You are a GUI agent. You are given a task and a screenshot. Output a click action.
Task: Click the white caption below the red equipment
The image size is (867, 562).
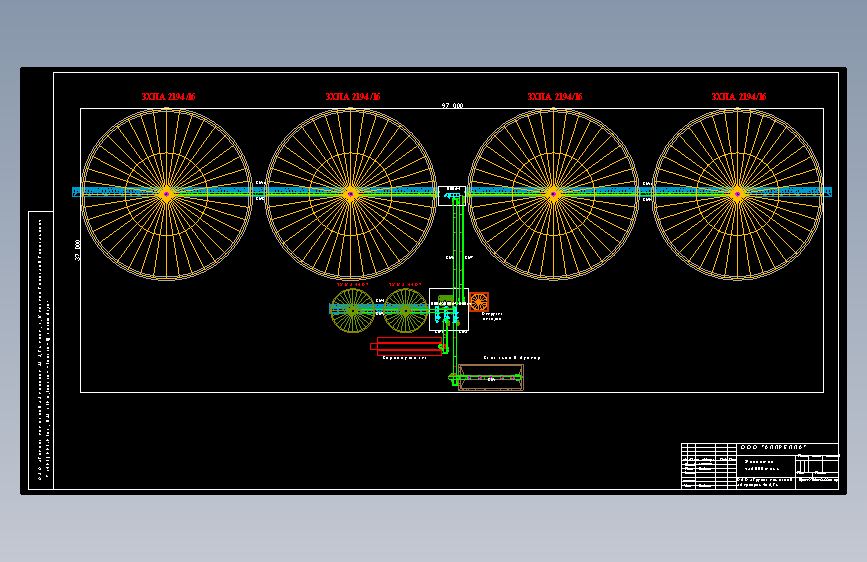coord(405,358)
